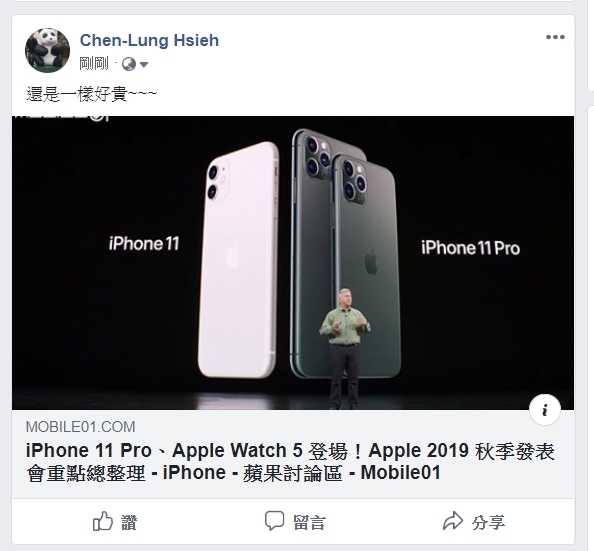
Task: Open the iPhone 11 Pro article headline
Action: [x=290, y=462]
